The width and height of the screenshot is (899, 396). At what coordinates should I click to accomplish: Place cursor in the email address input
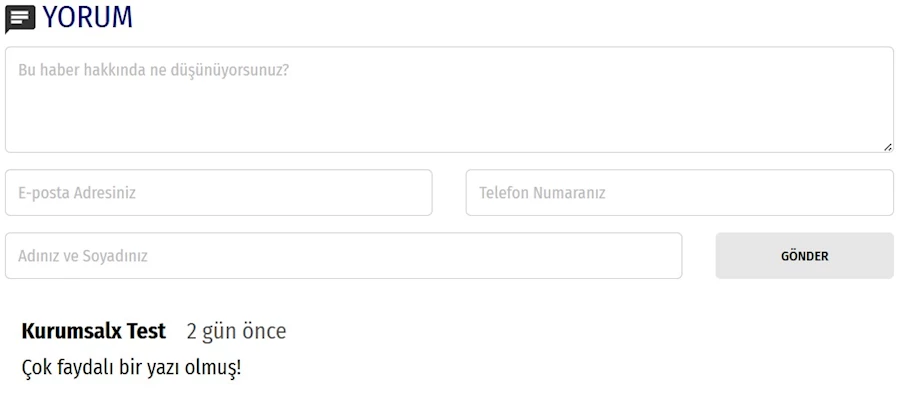tap(218, 193)
